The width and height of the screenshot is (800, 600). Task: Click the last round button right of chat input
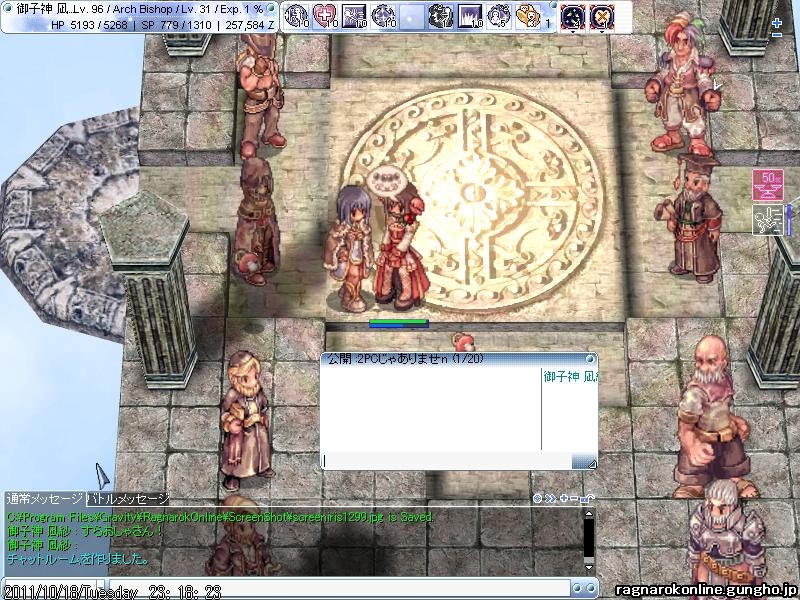point(590,588)
